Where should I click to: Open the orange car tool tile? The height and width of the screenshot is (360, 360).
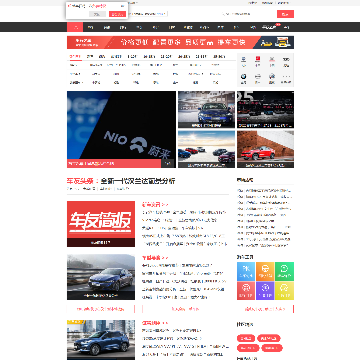coord(265,271)
